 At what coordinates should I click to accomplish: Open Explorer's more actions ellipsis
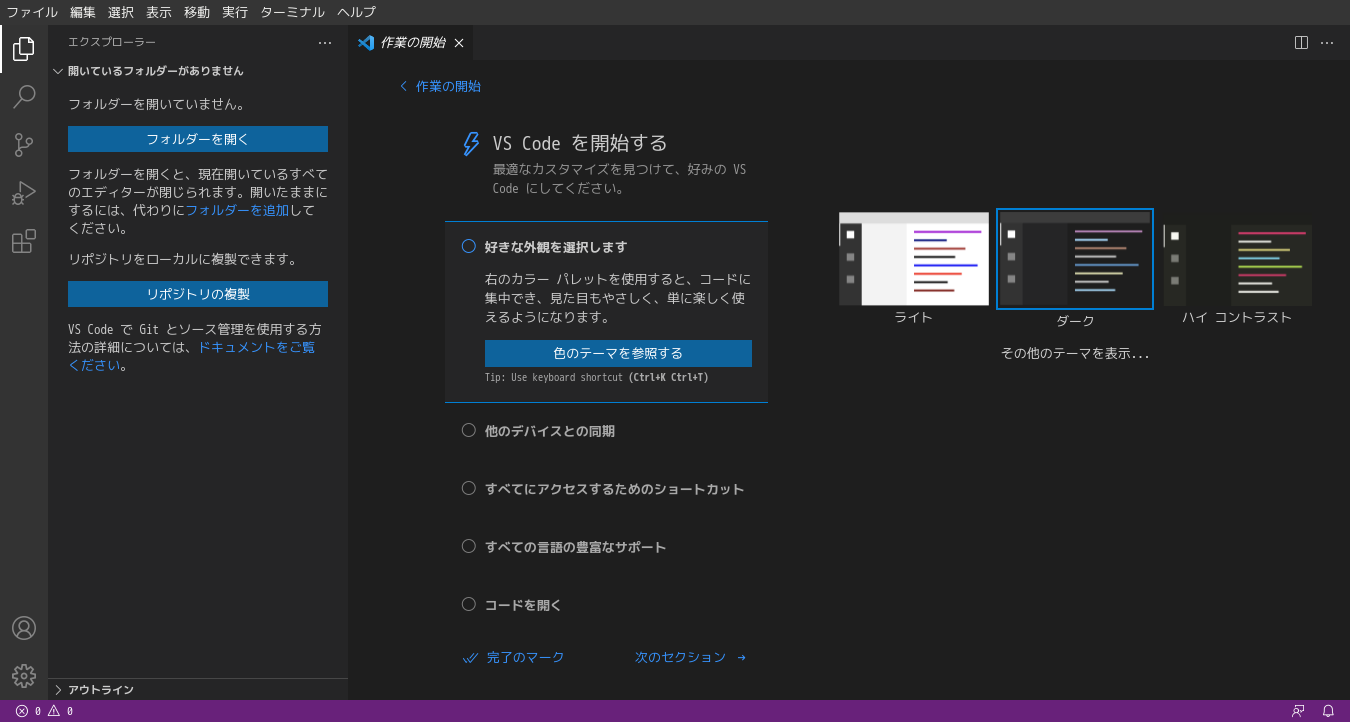click(325, 43)
